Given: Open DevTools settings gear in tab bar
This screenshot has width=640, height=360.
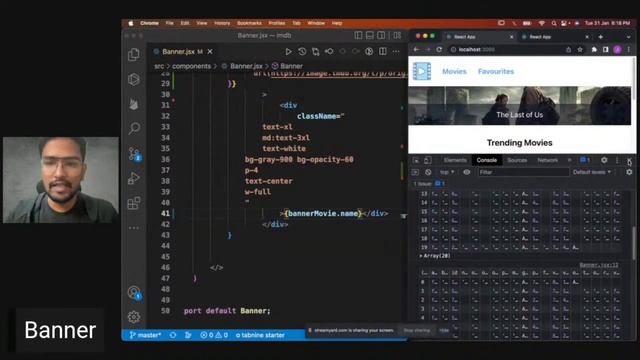Looking at the screenshot, I should tap(604, 160).
